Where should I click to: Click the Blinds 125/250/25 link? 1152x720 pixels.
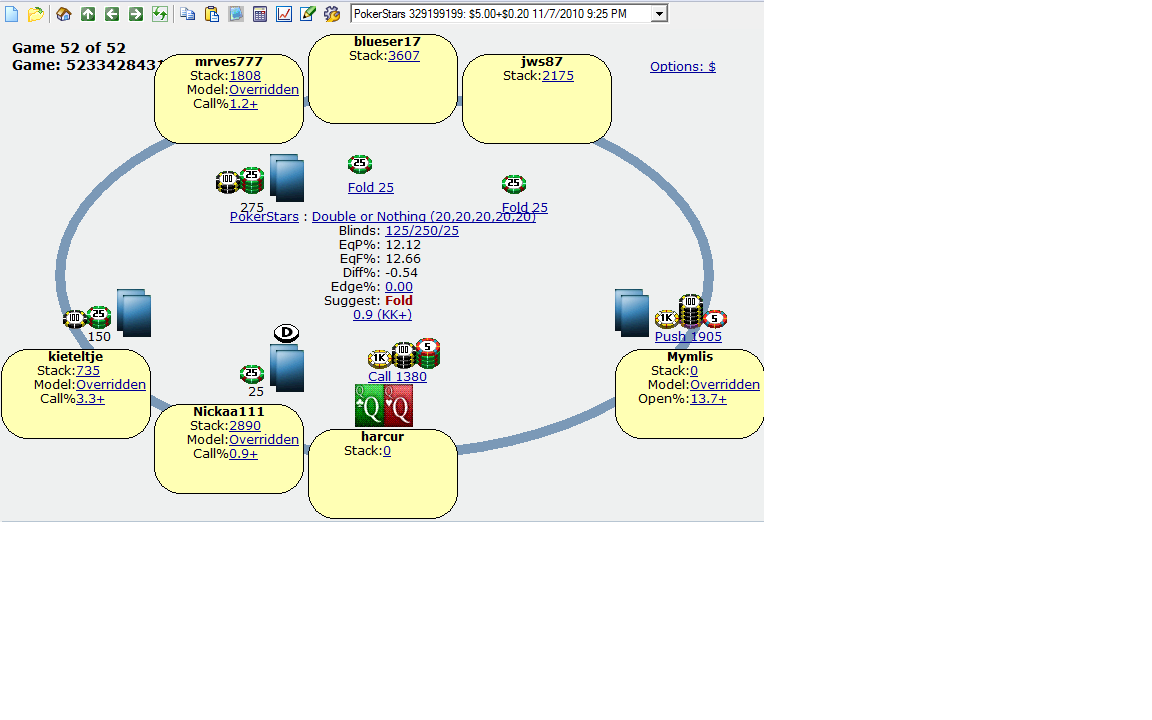(422, 231)
